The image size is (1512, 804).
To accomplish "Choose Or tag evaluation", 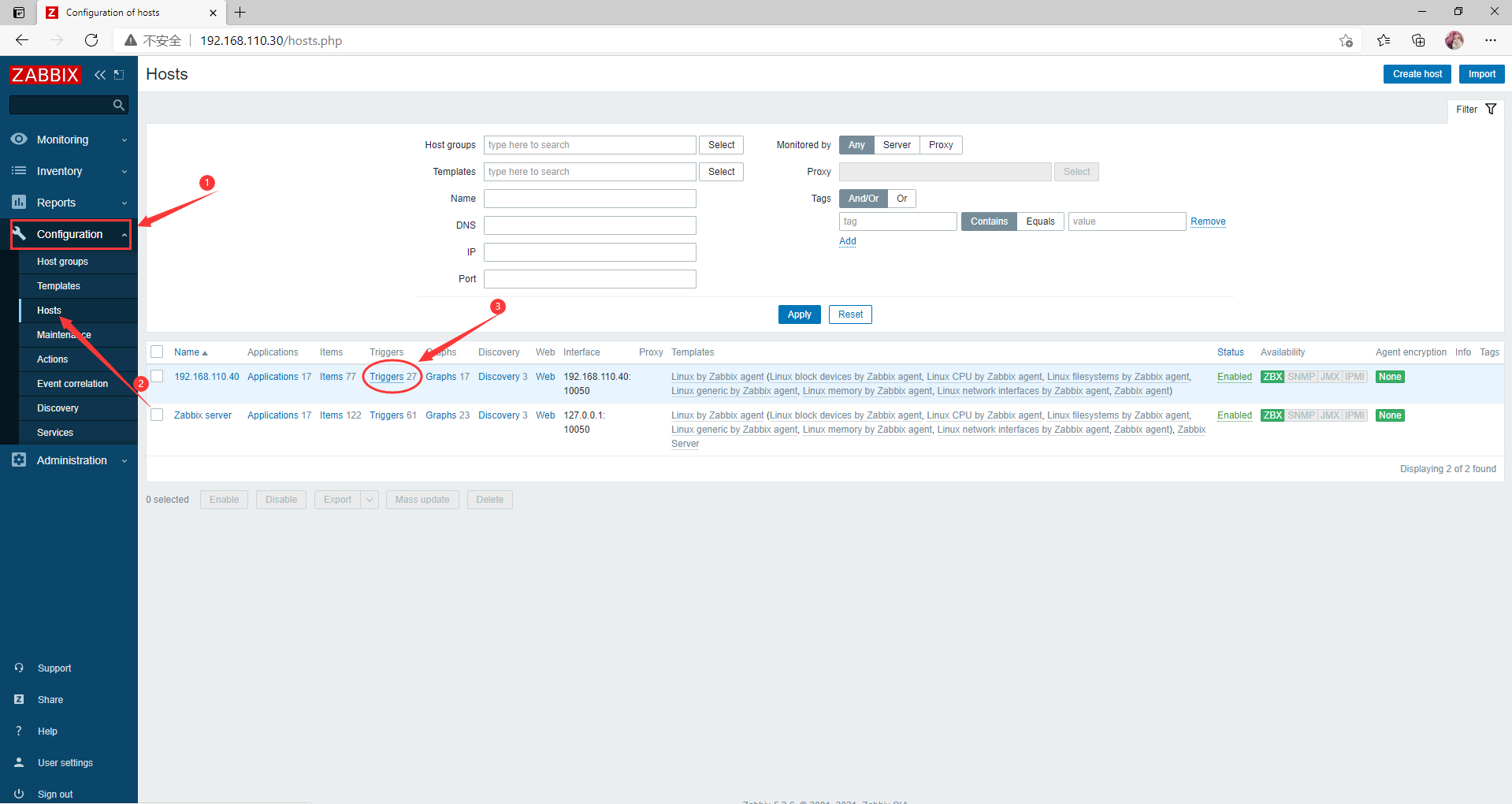I will coord(902,199).
